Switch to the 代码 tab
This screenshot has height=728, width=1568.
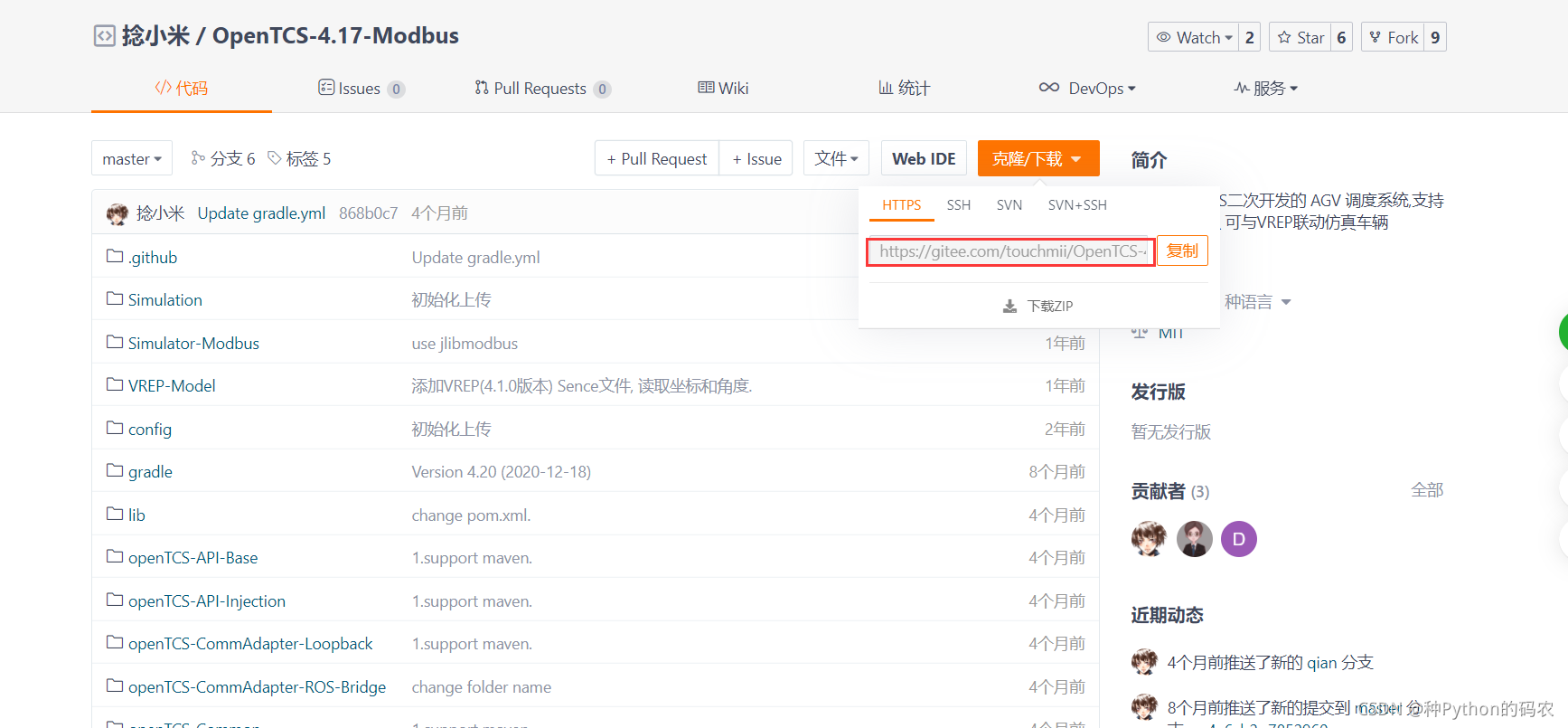click(x=182, y=88)
